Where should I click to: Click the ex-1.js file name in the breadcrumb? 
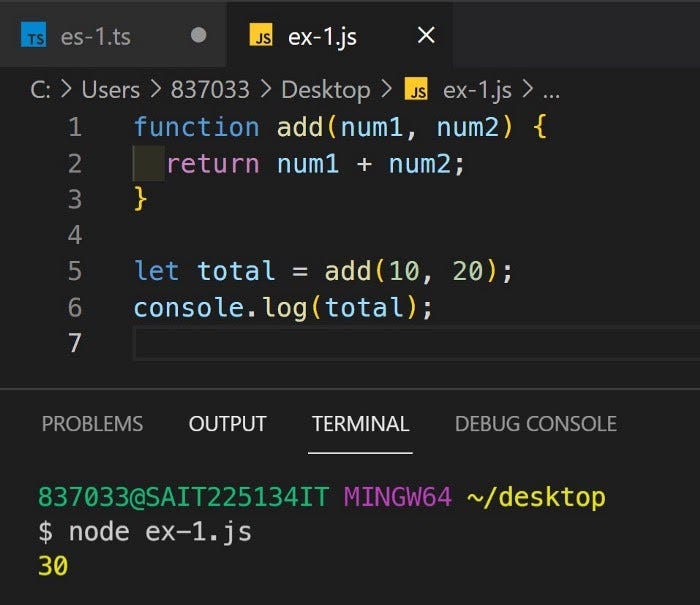click(x=477, y=90)
